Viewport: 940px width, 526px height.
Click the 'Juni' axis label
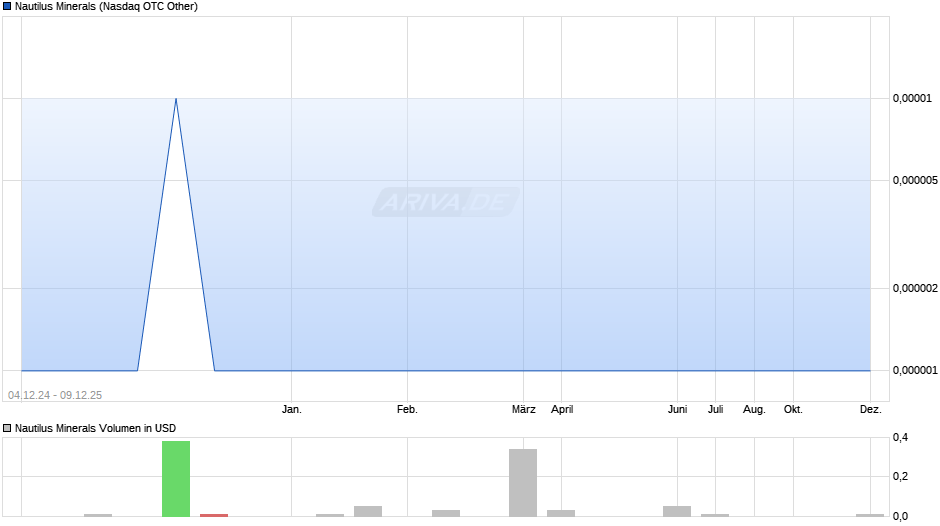677,410
